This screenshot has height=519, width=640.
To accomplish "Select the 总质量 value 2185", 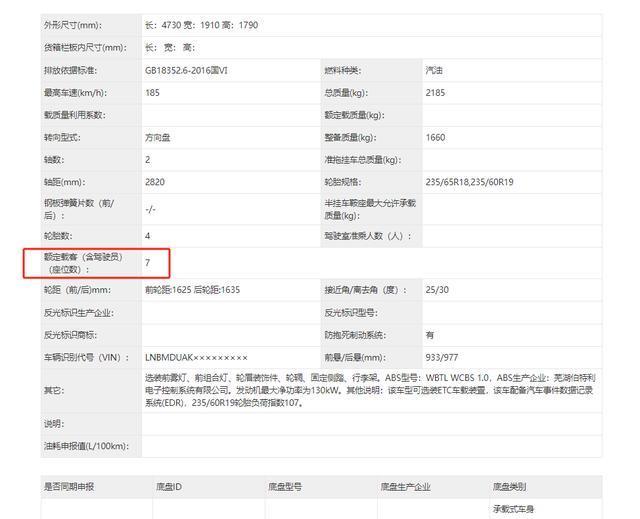I will 436,92.
